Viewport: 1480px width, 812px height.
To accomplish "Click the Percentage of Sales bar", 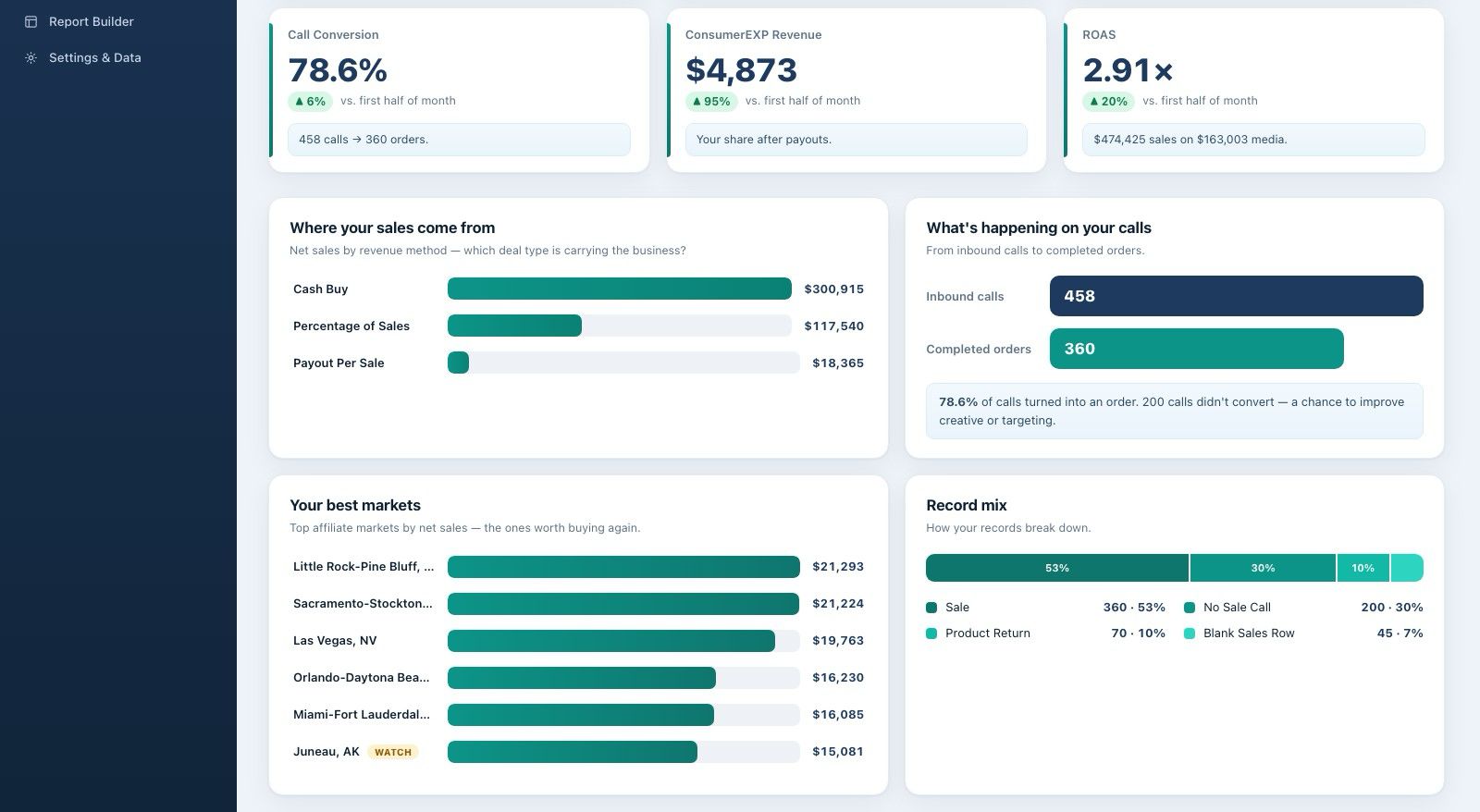I will click(x=514, y=326).
